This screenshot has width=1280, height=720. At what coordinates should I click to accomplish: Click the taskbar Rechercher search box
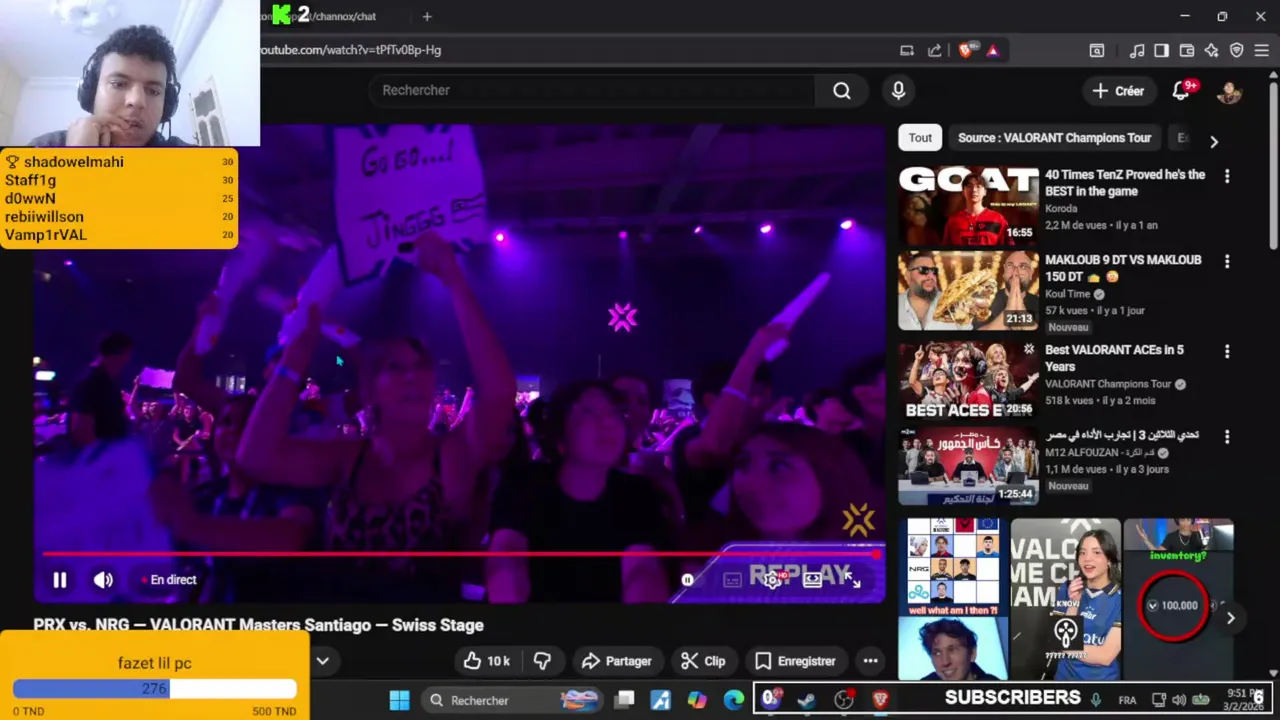512,700
